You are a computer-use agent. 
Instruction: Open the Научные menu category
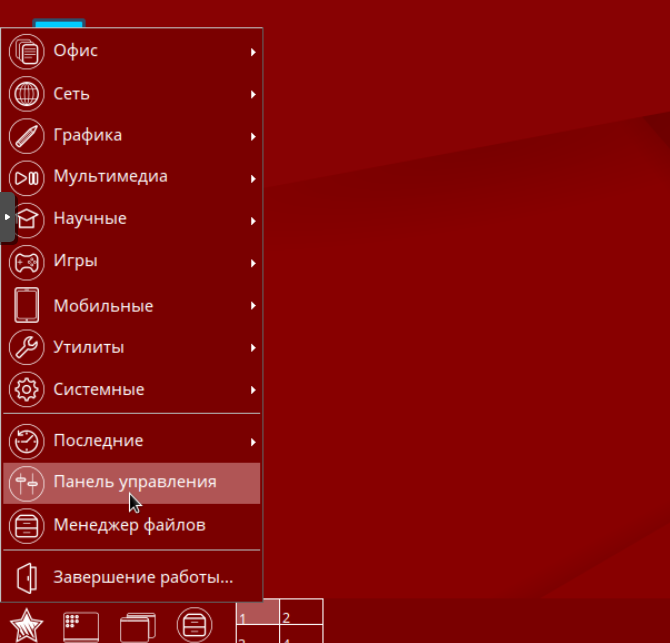coord(90,218)
